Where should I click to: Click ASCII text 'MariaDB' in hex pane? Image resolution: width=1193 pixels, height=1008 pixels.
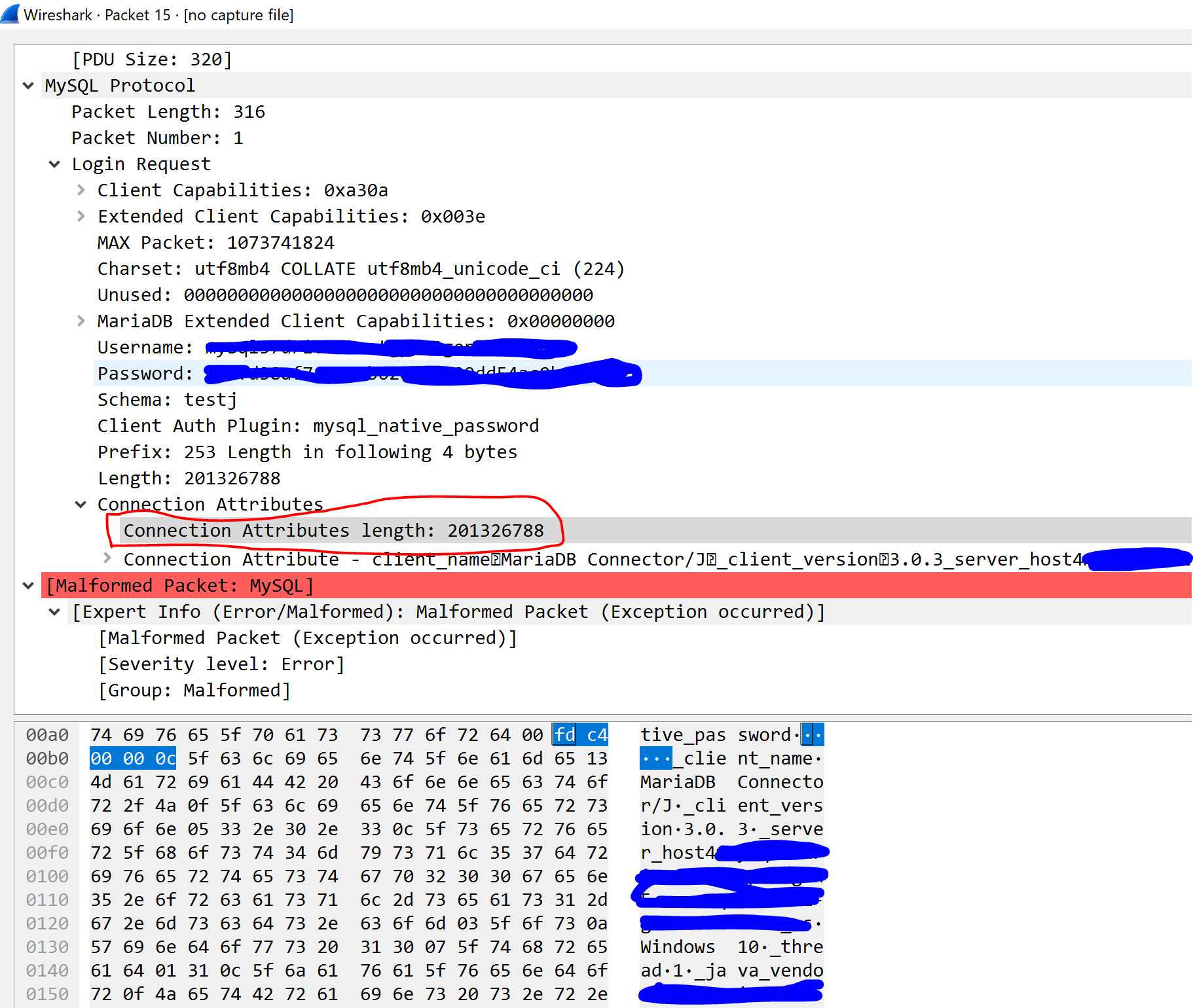[x=677, y=782]
